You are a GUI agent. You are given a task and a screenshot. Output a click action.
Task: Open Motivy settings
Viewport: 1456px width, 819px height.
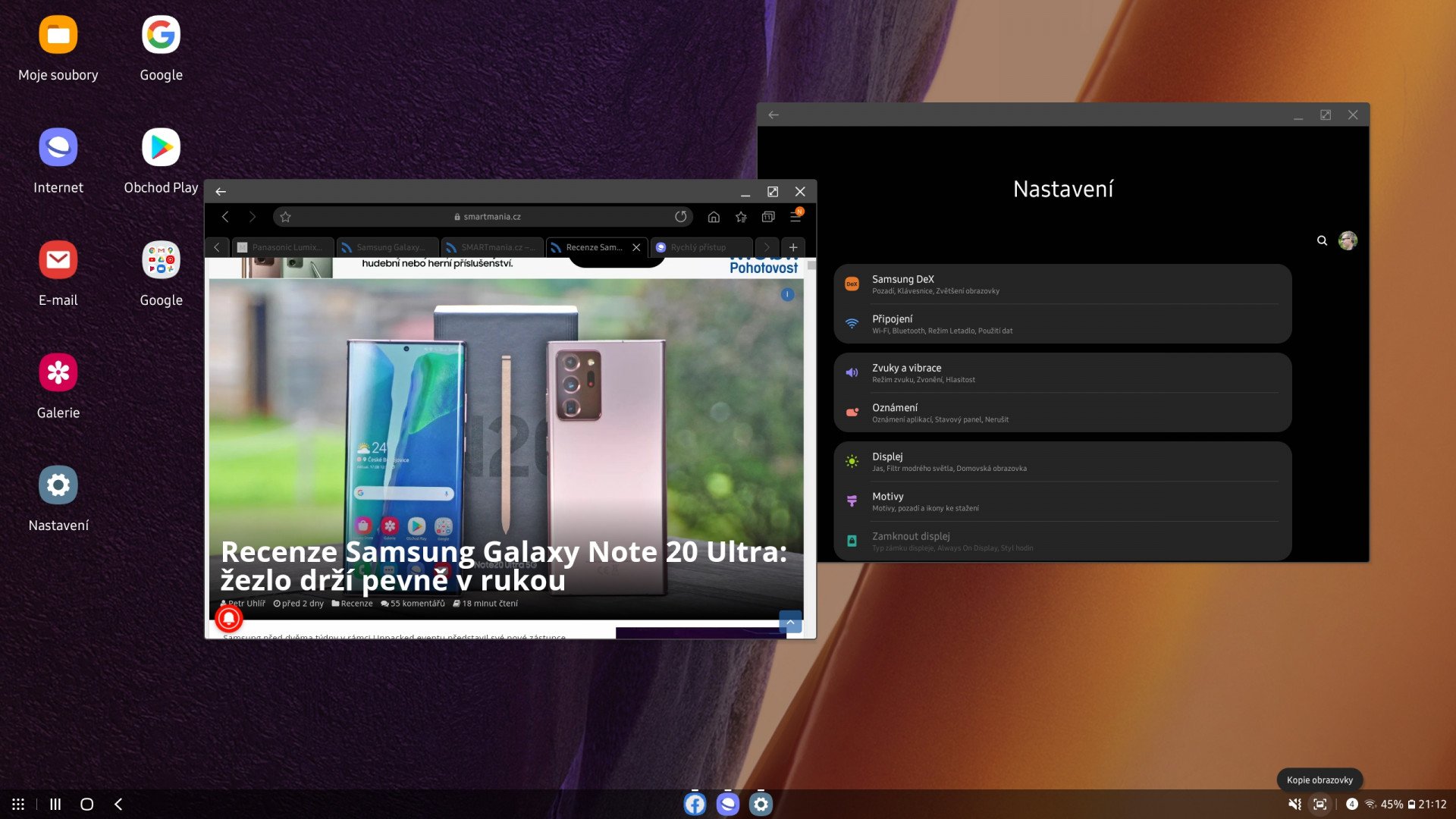(x=1062, y=501)
